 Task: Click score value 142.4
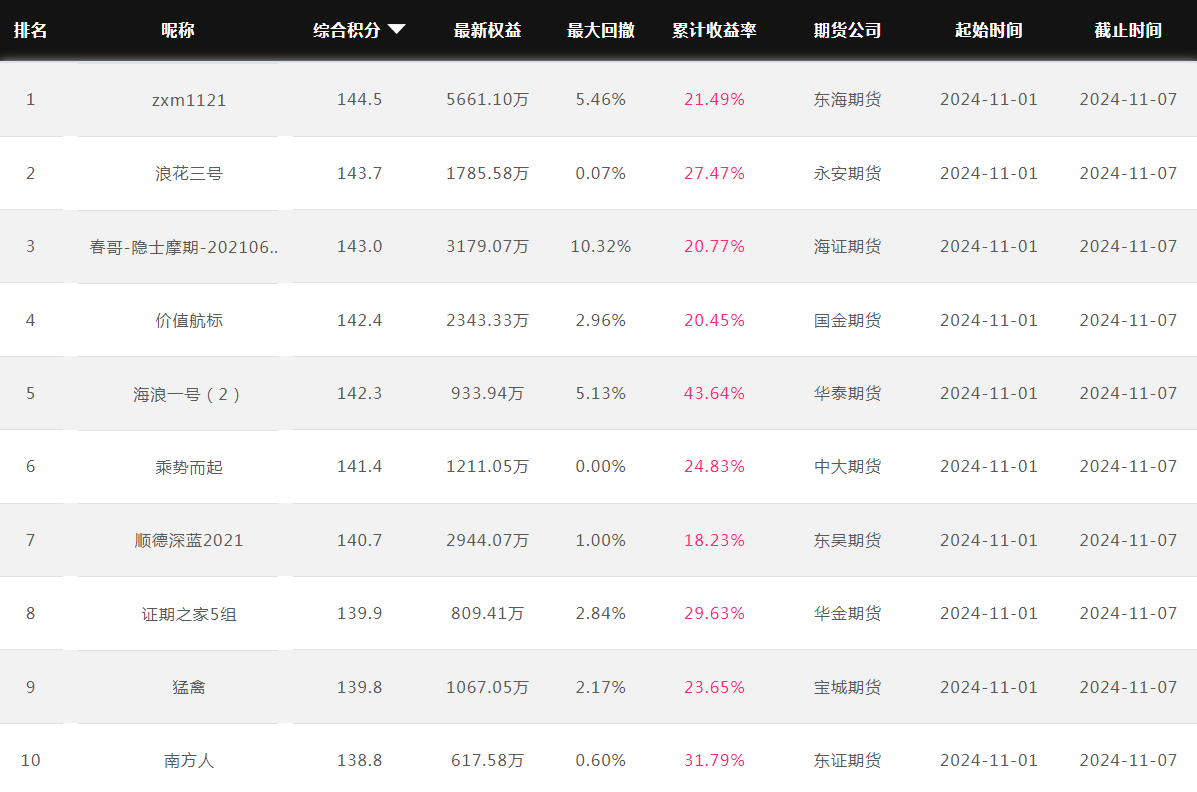[x=360, y=320]
